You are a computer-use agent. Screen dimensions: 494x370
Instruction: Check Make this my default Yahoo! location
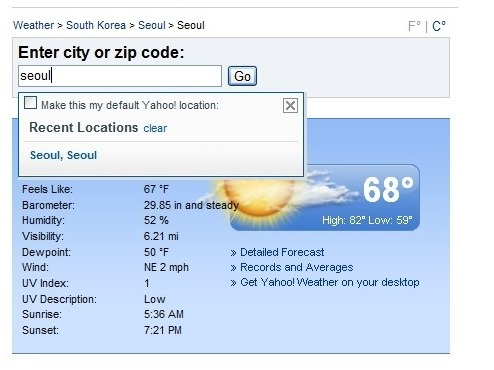(x=30, y=103)
